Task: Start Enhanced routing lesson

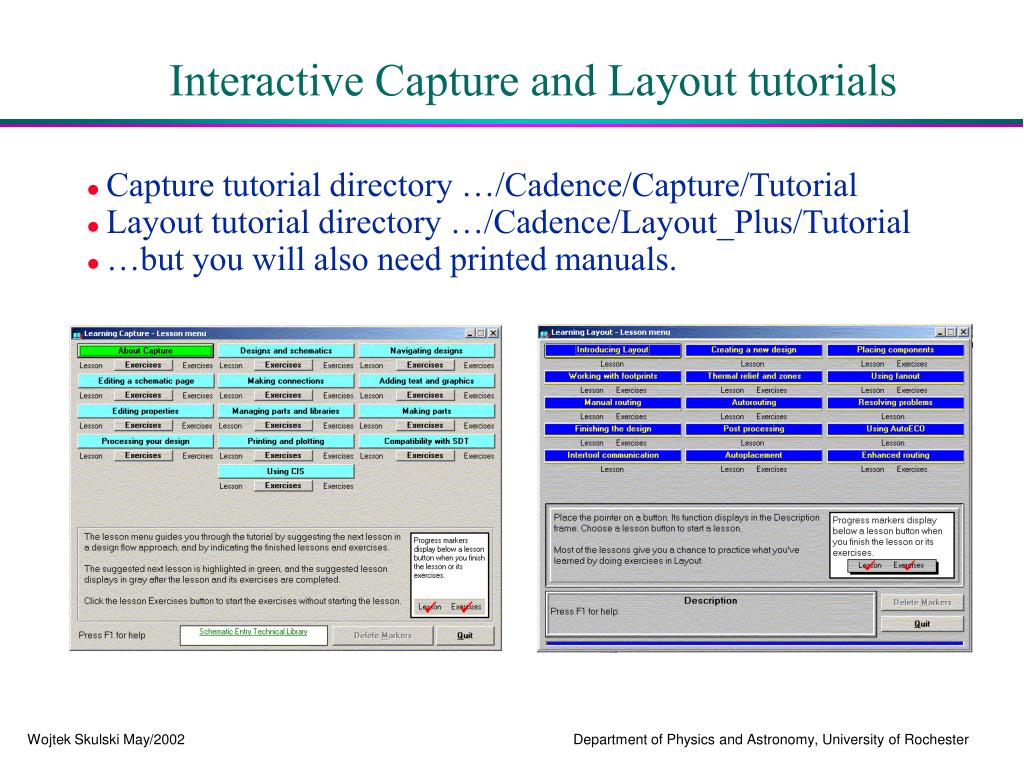Action: tap(895, 455)
